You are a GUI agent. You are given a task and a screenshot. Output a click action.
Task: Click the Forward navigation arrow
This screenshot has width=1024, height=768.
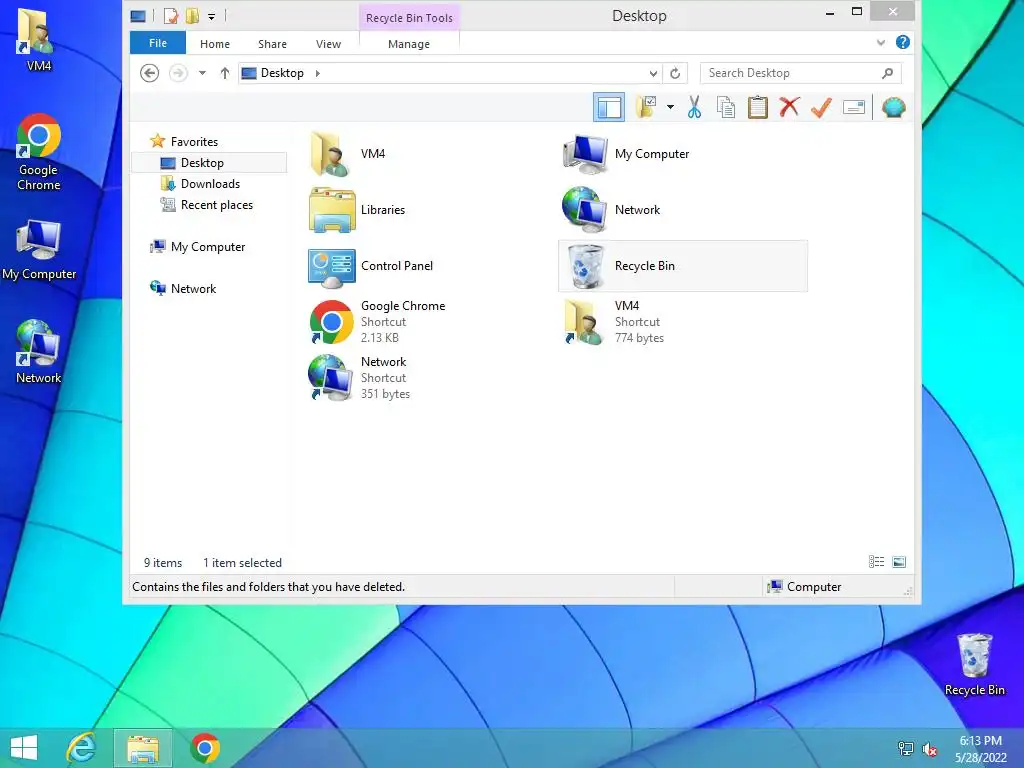178,73
